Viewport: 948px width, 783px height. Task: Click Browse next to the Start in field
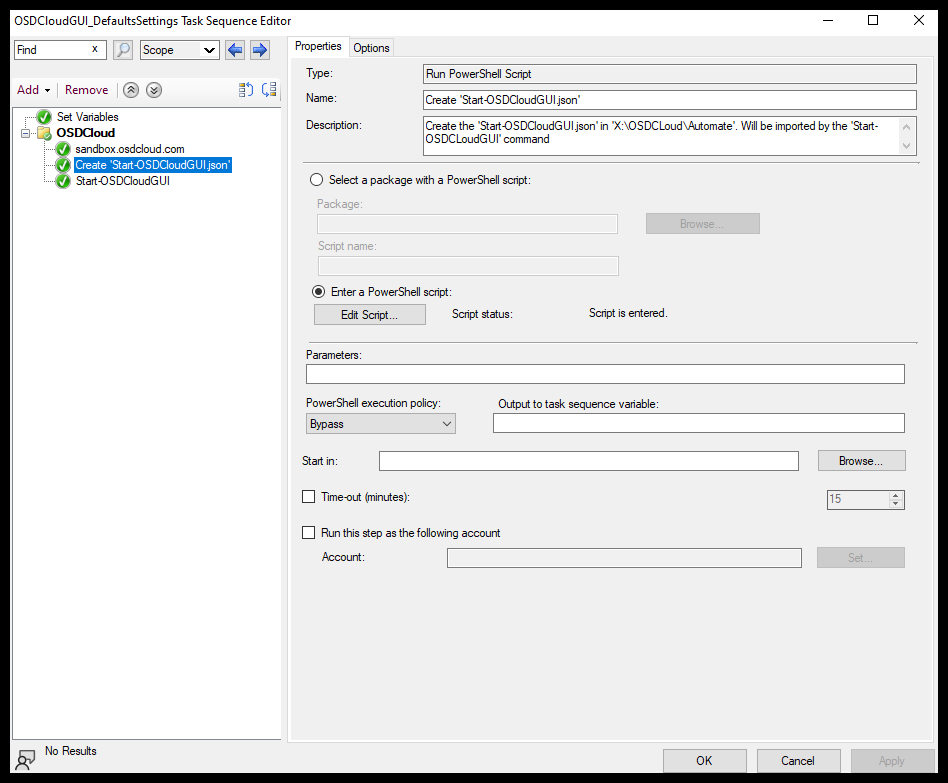click(861, 460)
